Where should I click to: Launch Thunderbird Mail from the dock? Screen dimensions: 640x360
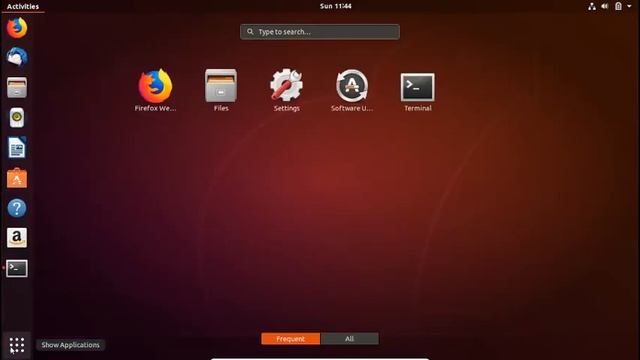click(x=17, y=57)
